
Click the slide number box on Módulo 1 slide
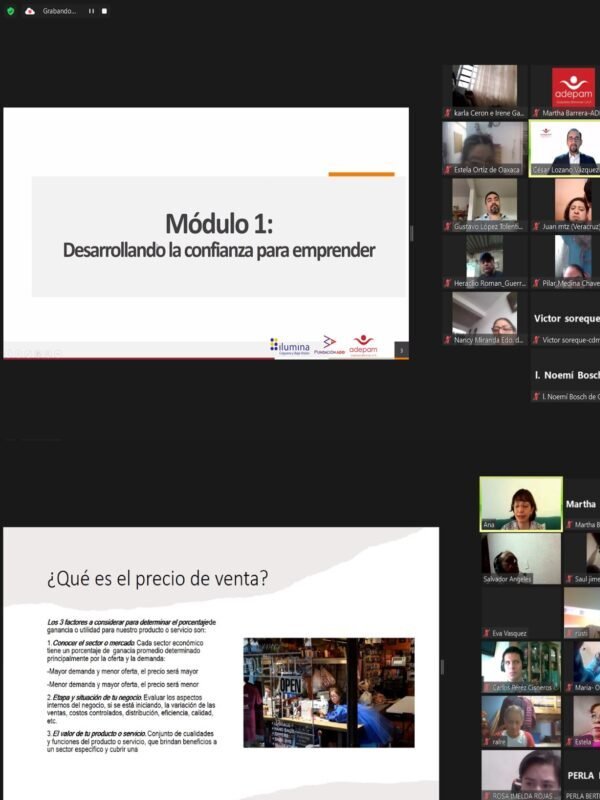[402, 350]
